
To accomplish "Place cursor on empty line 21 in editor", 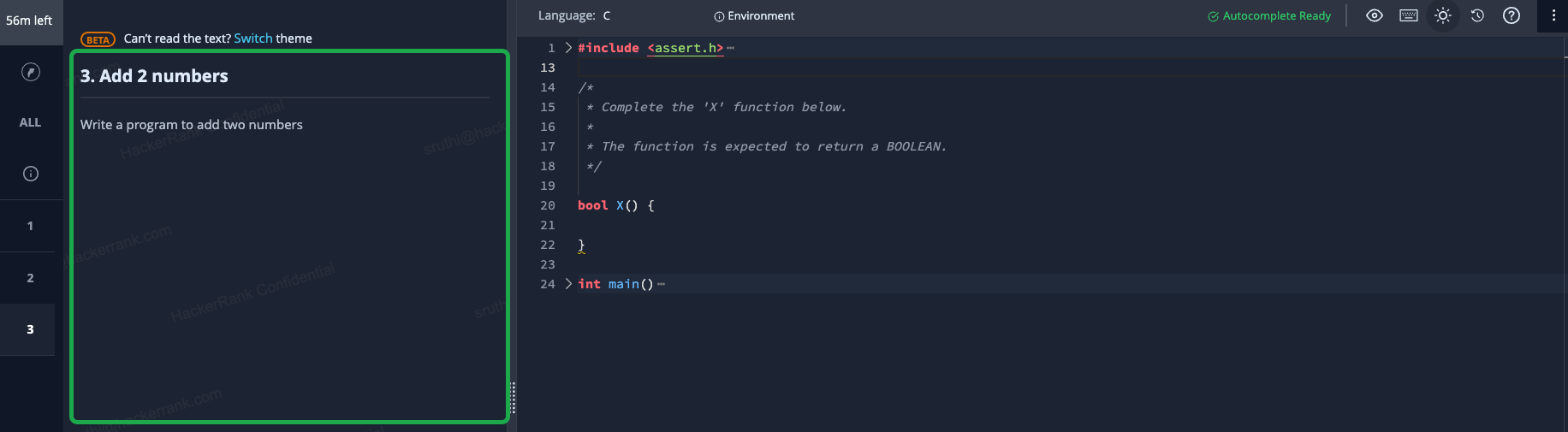I will click(770, 225).
